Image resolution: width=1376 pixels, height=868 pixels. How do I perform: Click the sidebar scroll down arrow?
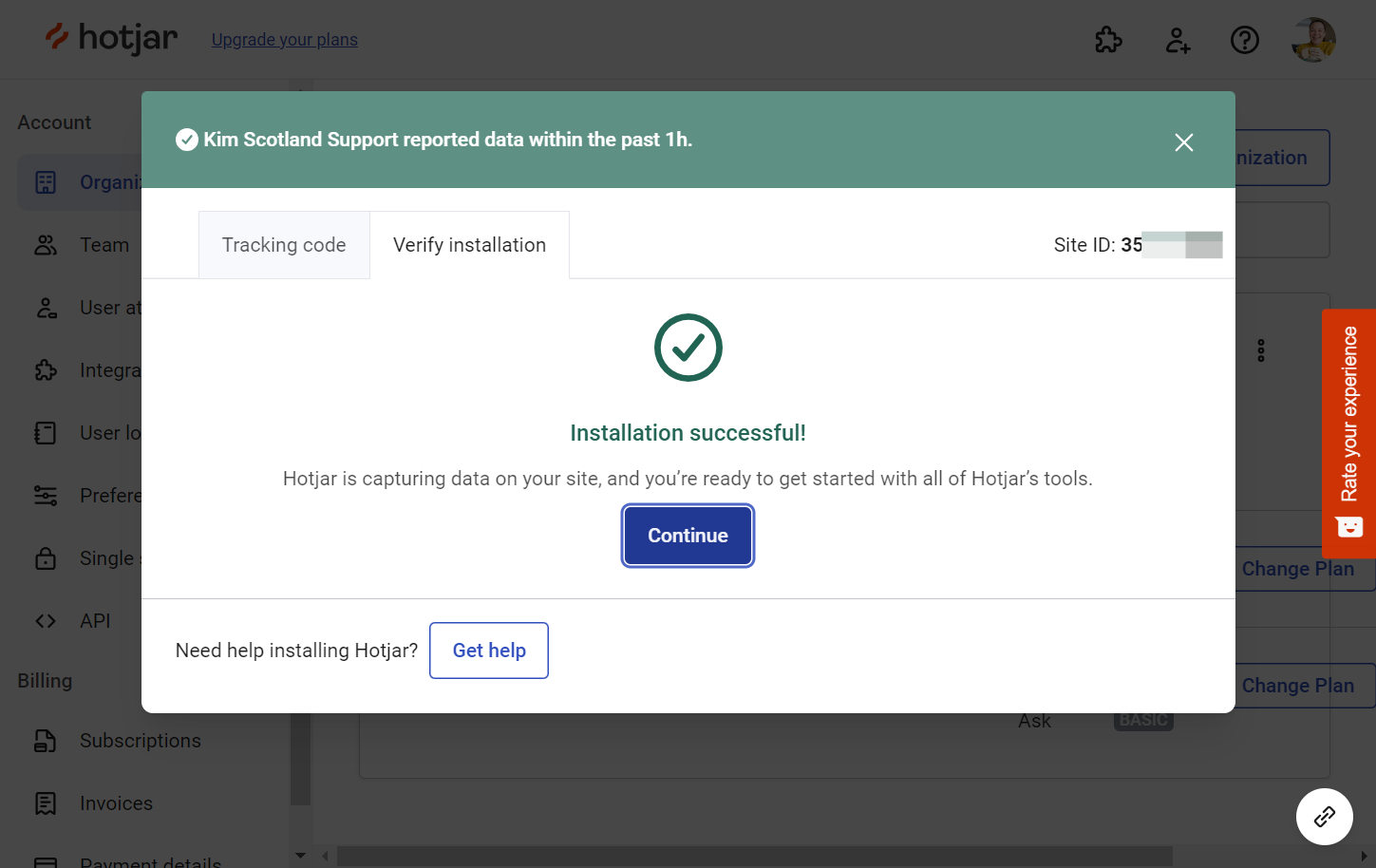click(300, 856)
